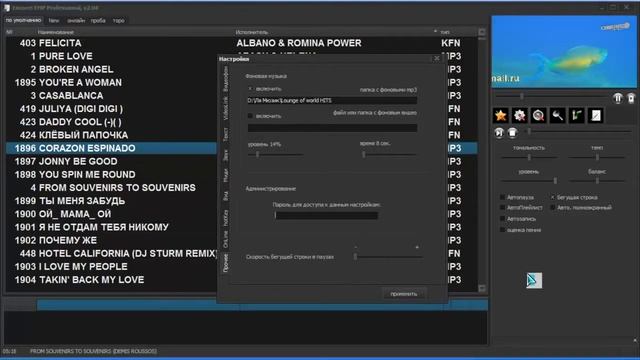Select the song TAKIN' BACK MY LOVE
The image size is (640, 360).
91,280
